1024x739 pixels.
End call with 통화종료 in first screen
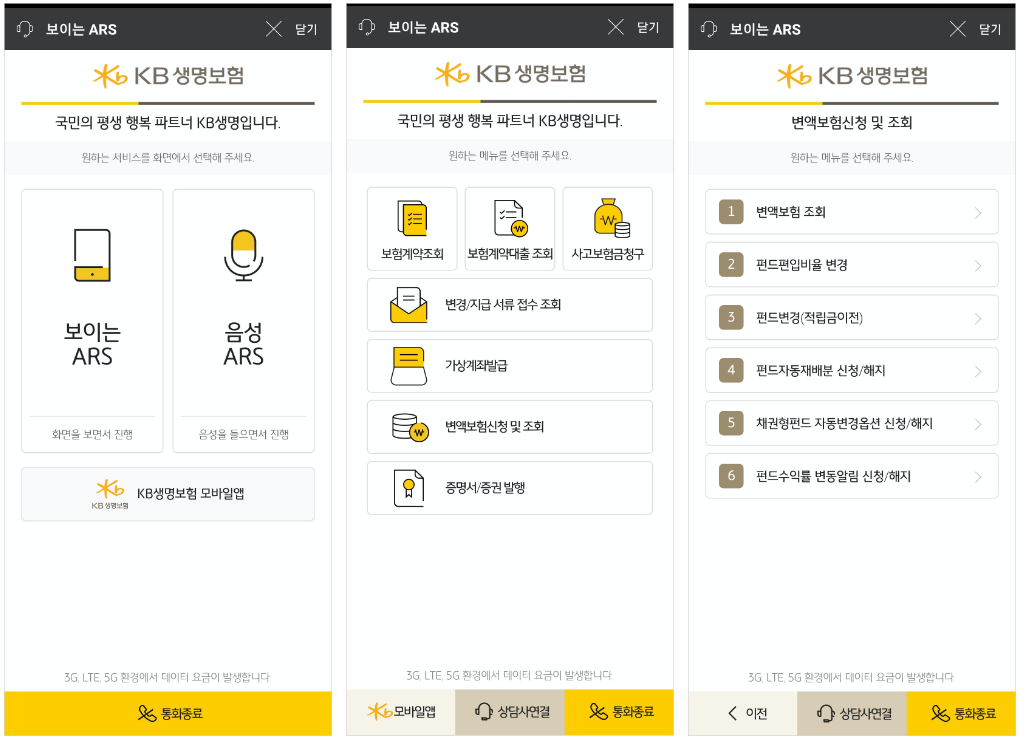[x=168, y=714]
